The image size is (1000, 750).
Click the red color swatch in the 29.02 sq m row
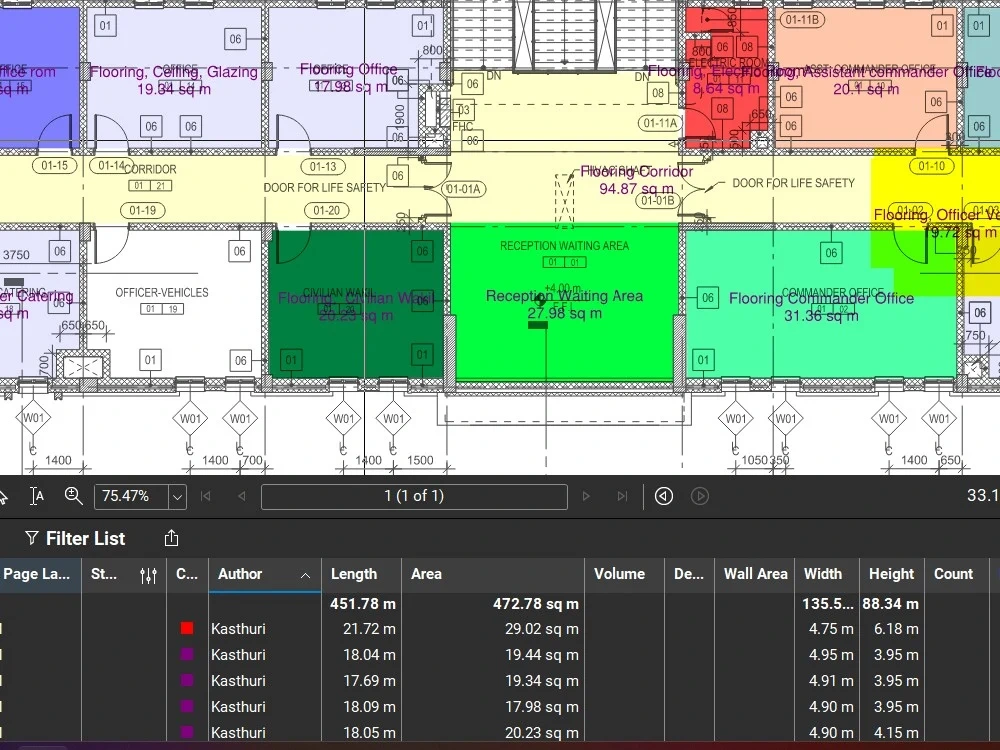(x=187, y=628)
